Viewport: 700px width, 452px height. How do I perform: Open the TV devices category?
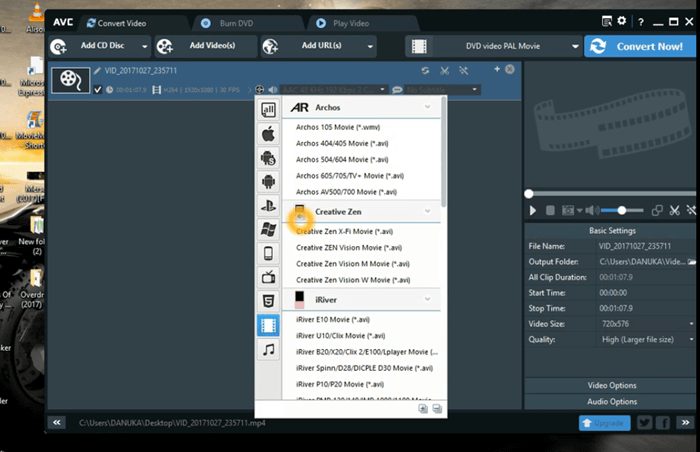click(x=268, y=277)
